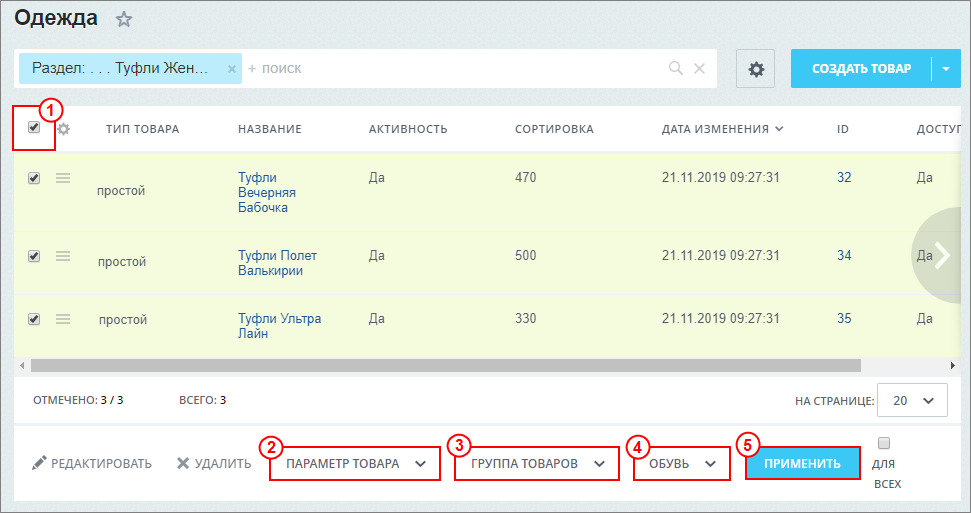Image resolution: width=971 pixels, height=513 pixels.
Task: Change items per page dropdown showing 20
Action: tap(912, 400)
